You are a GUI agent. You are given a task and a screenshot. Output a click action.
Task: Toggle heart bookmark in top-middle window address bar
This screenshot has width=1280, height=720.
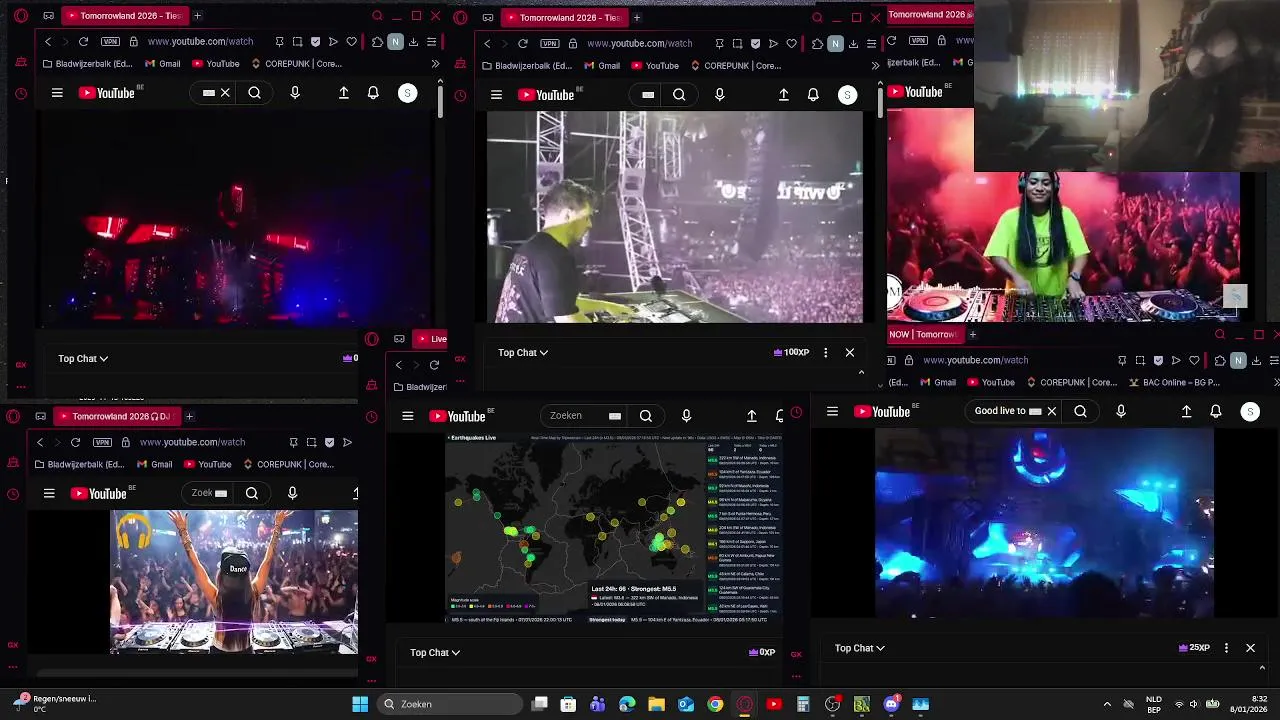pos(791,44)
